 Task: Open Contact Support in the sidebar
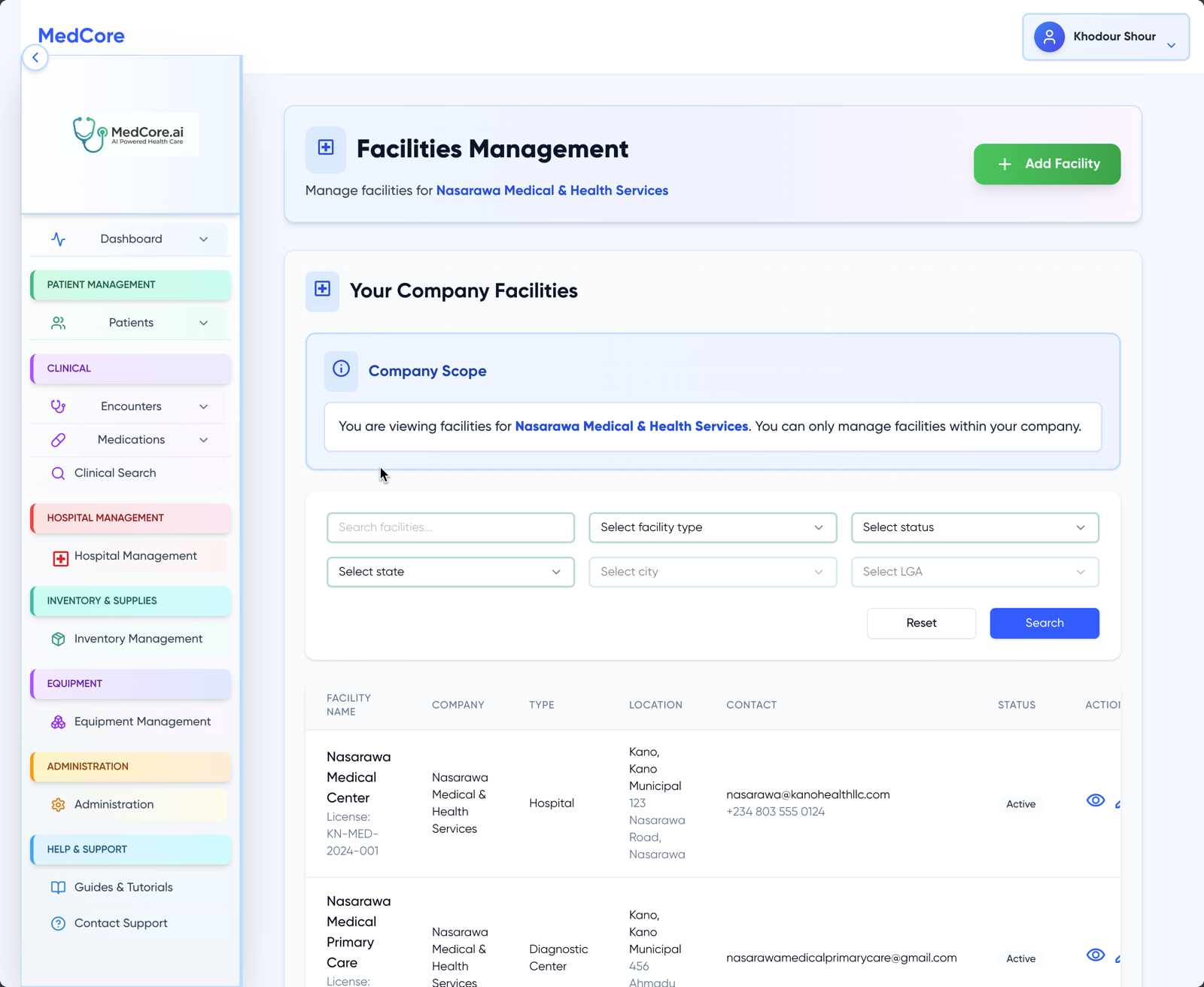[120, 923]
